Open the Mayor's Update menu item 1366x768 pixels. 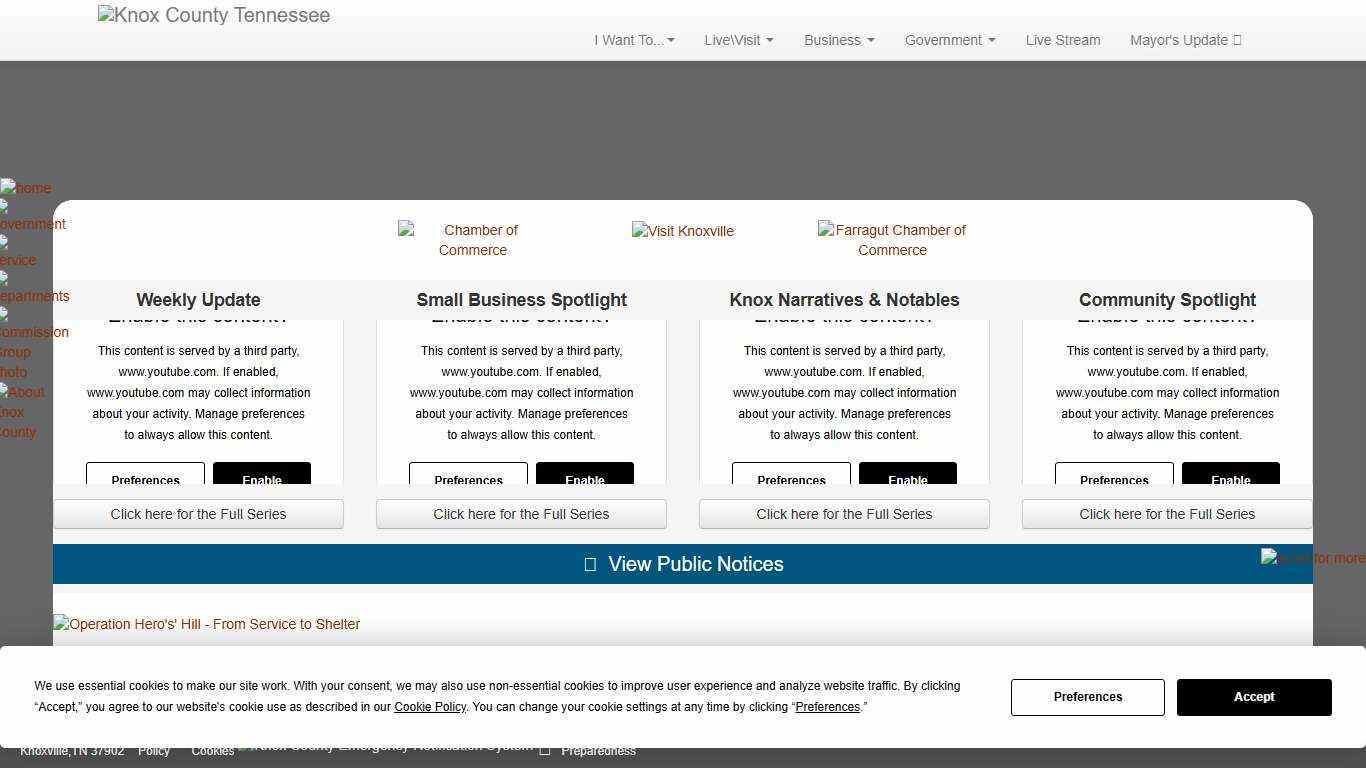(x=1185, y=40)
